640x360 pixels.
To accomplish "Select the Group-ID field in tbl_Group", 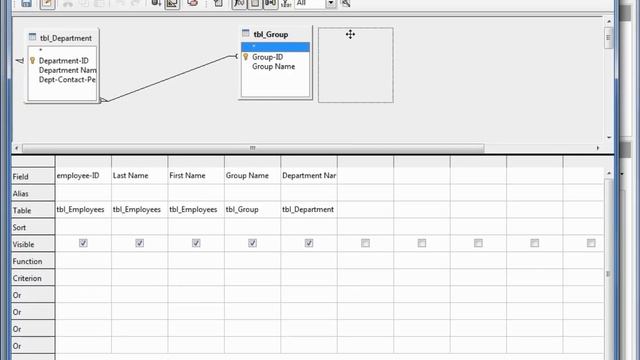I will [267, 57].
